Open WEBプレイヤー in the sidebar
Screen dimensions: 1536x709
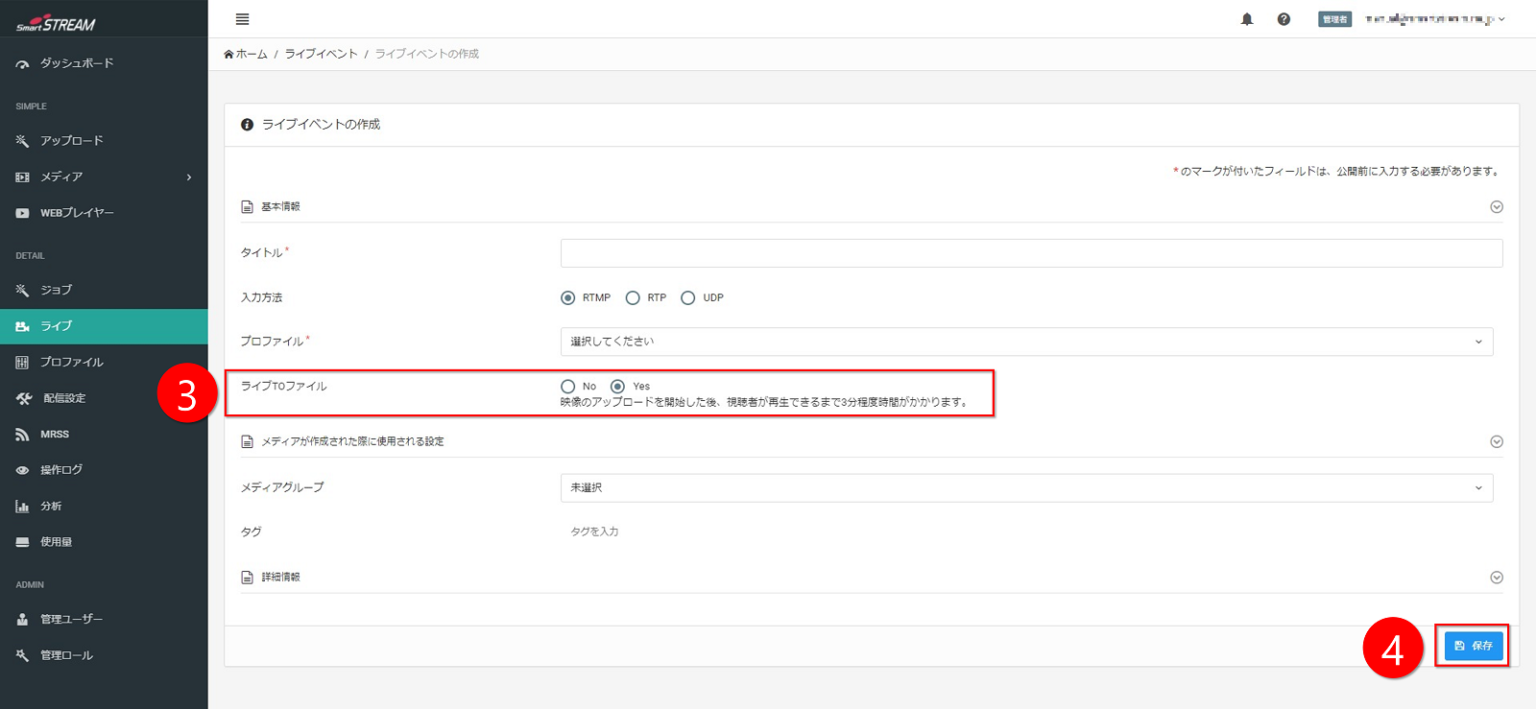click(76, 213)
